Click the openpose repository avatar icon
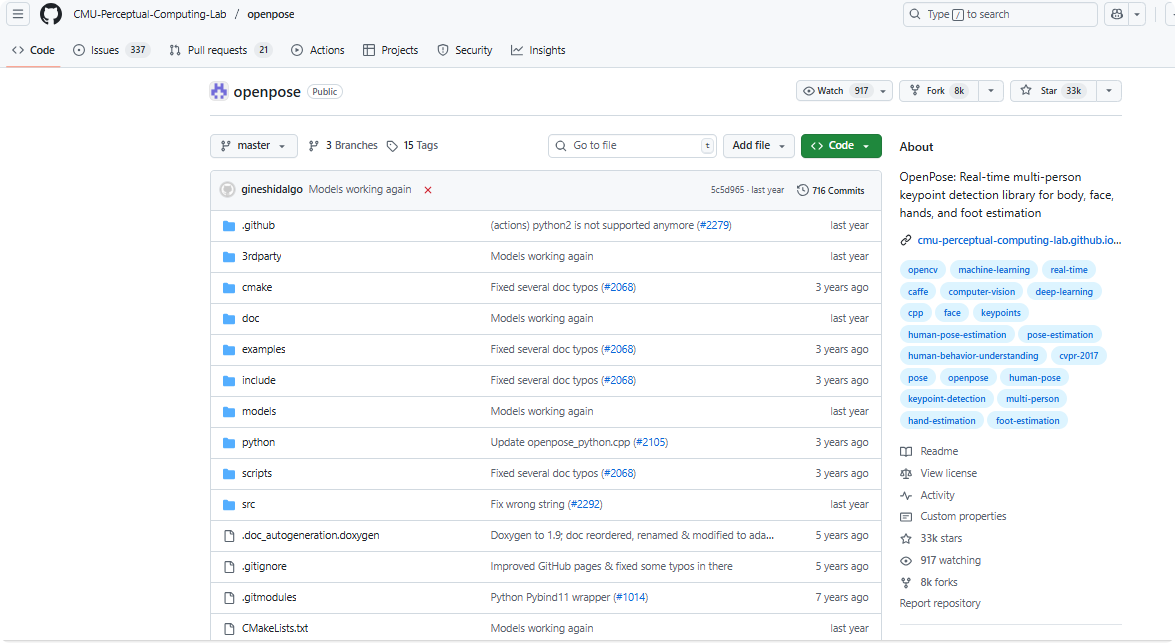Image resolution: width=1175 pixels, height=643 pixels. coord(219,91)
